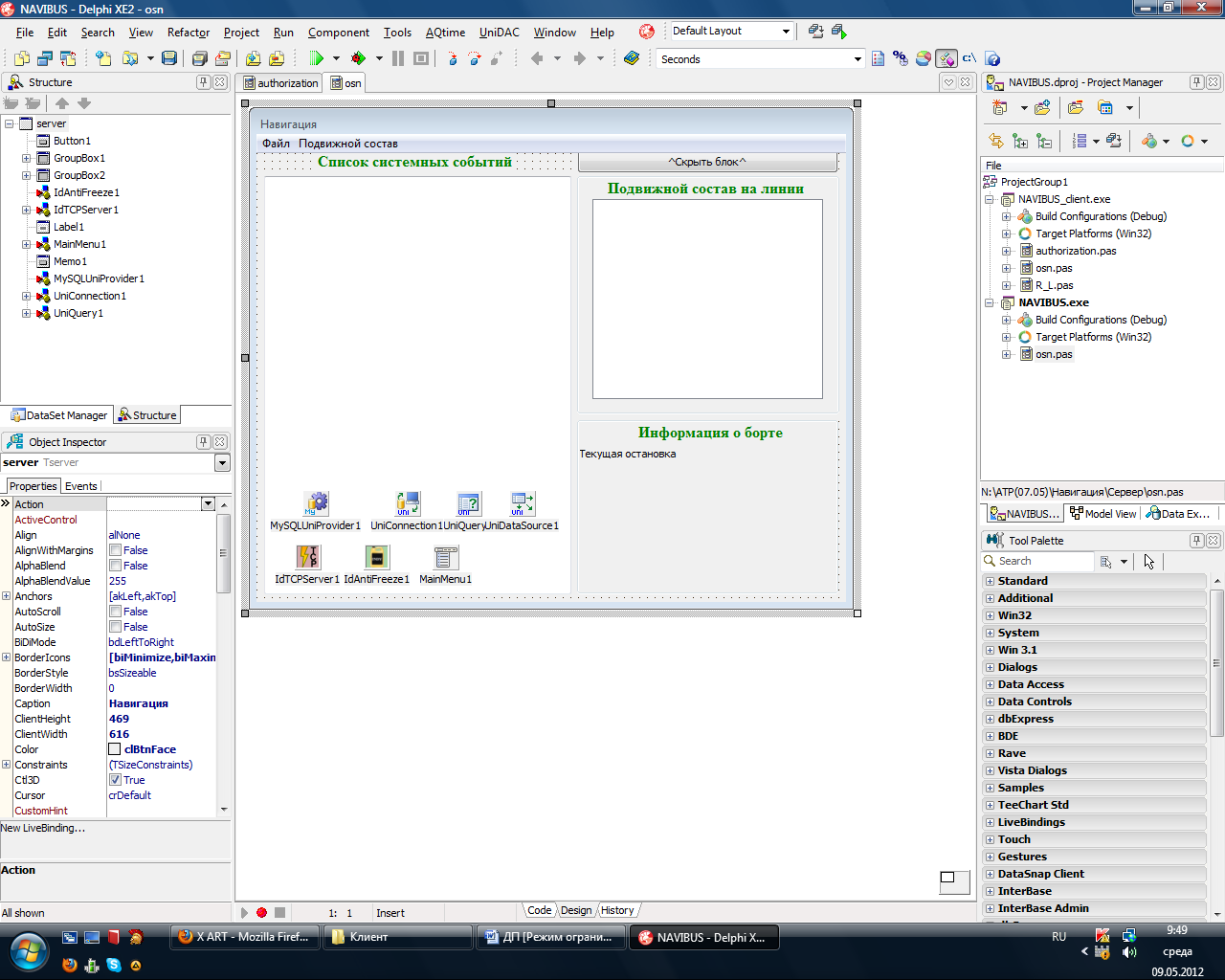This screenshot has width=1225, height=980.
Task: Move selected component up in Structure panel
Action: click(x=62, y=103)
